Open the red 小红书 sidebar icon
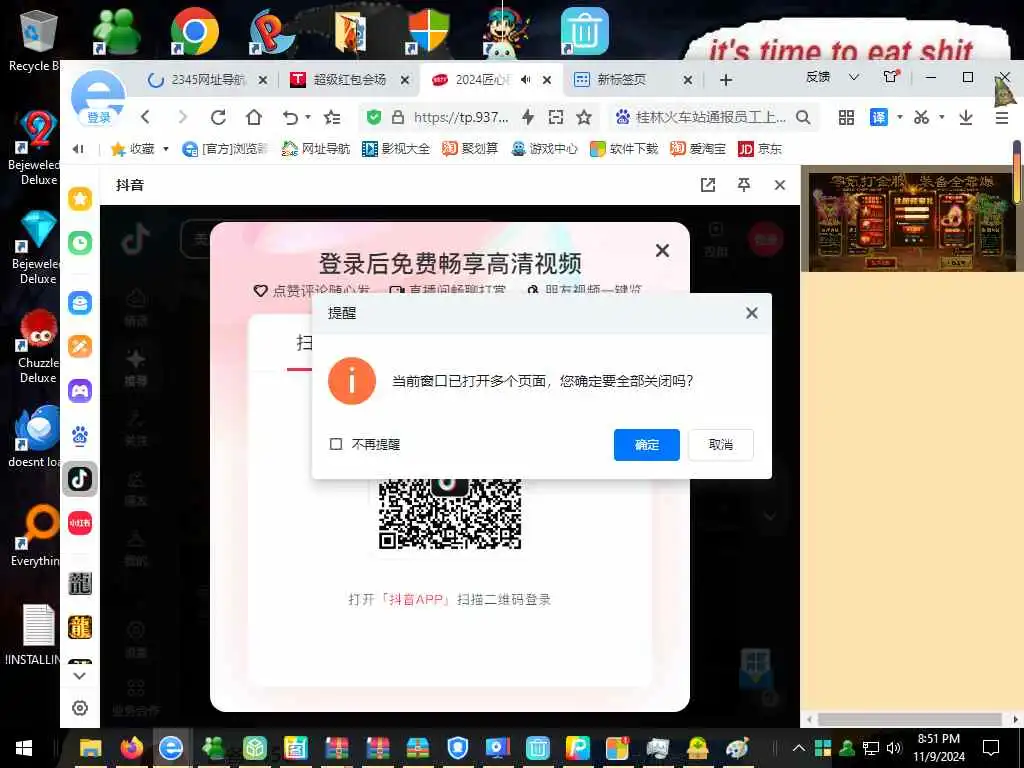1024x768 pixels. point(80,523)
